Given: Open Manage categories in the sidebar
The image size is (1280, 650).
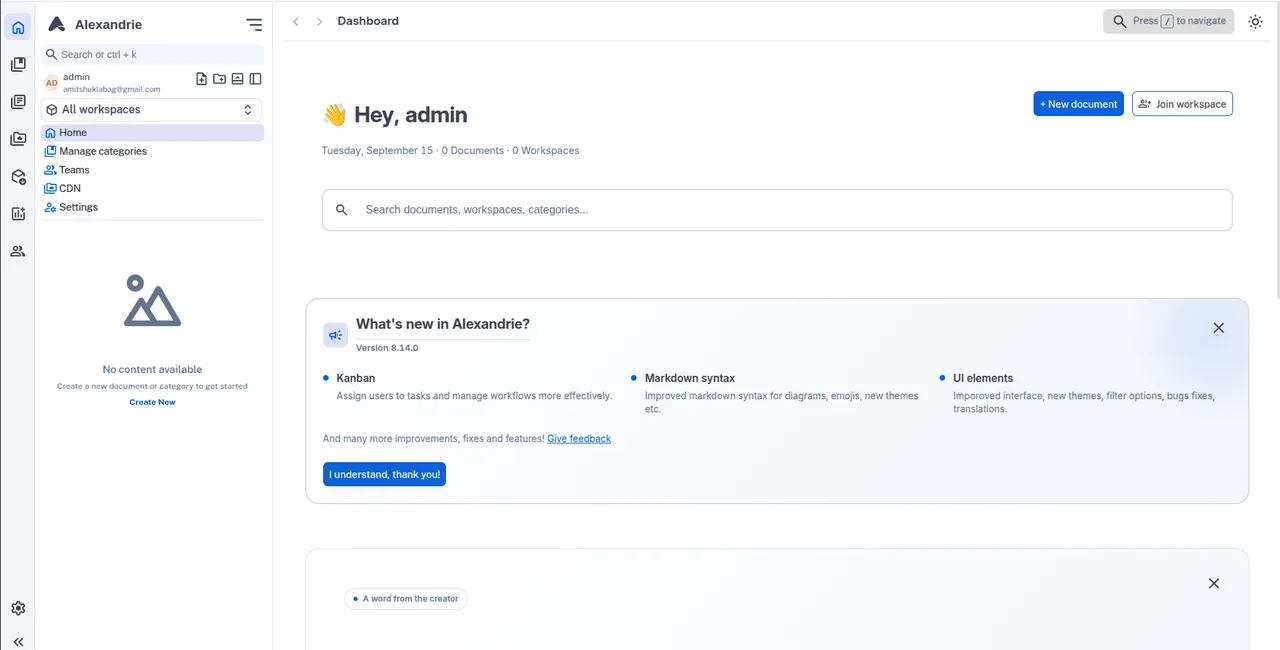Looking at the screenshot, I should pyautogui.click(x=152, y=151).
